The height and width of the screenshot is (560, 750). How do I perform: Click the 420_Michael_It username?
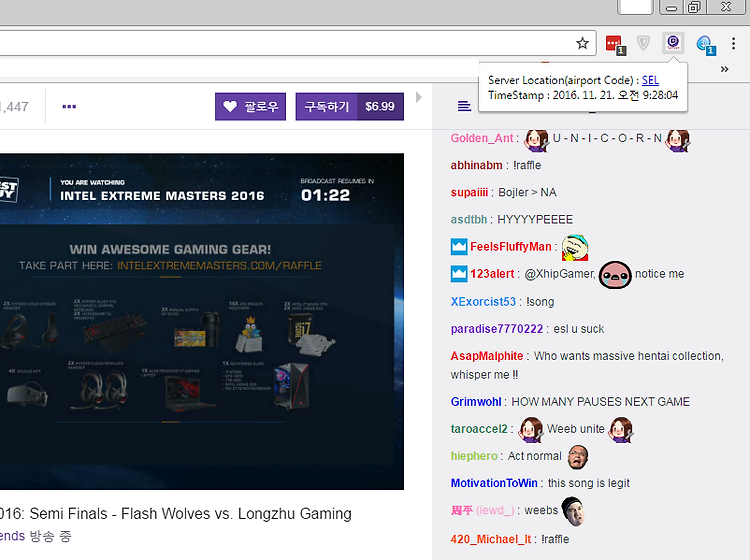[x=491, y=539]
